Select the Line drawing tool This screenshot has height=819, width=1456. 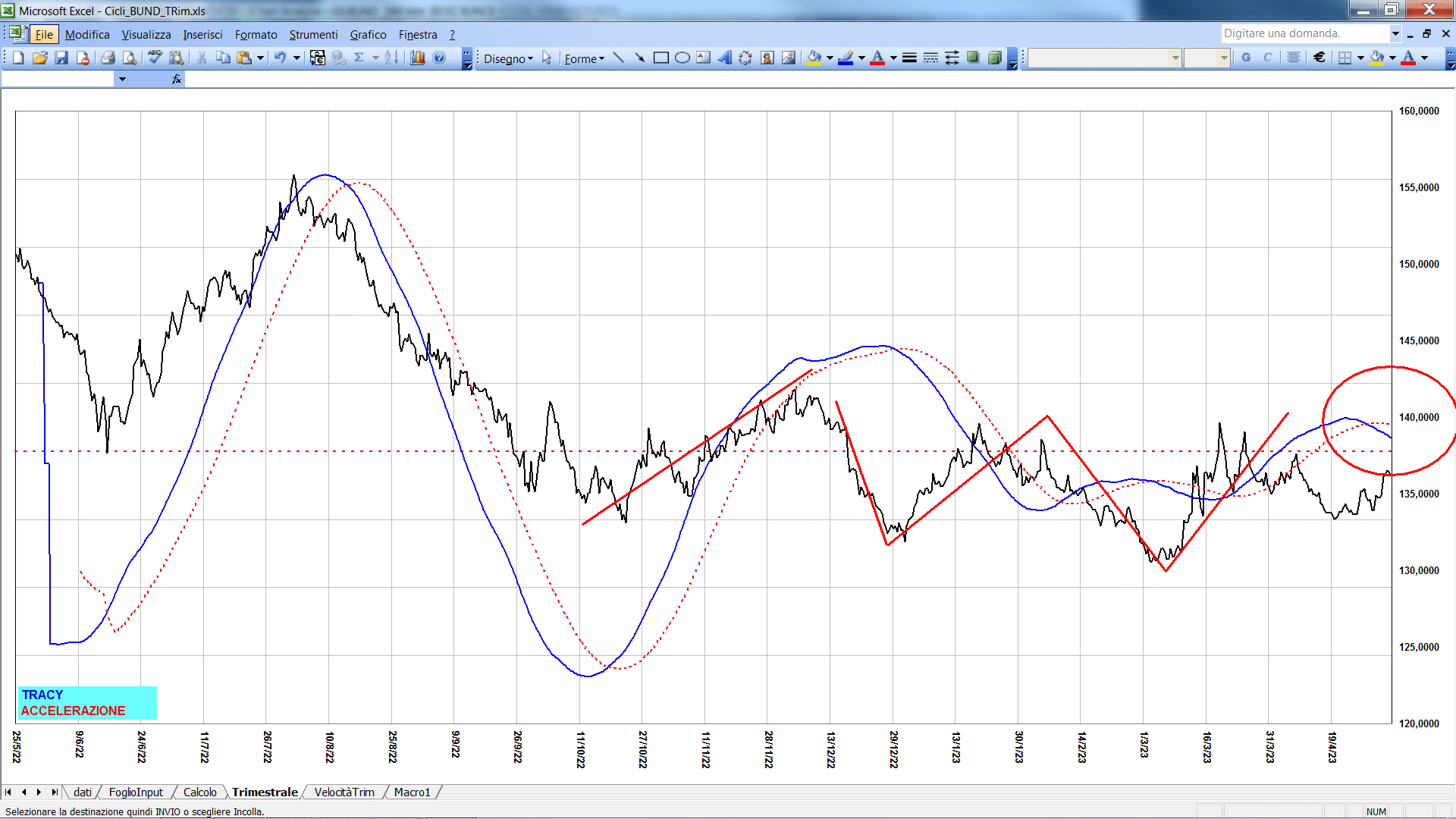(618, 58)
